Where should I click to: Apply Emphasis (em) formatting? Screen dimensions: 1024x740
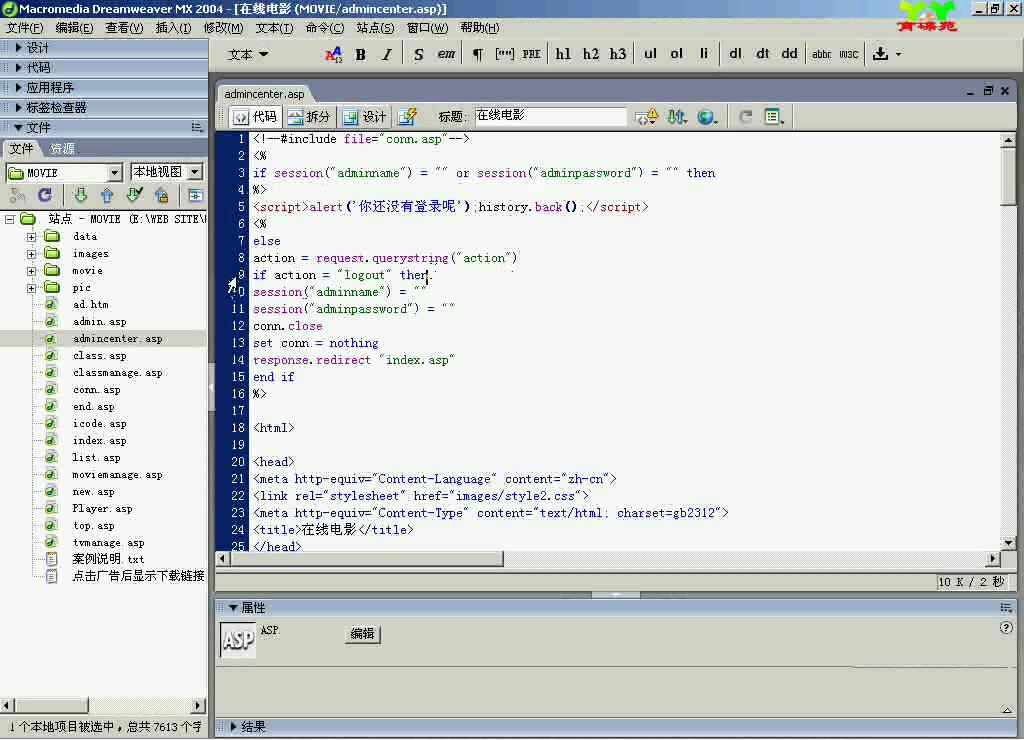[446, 54]
